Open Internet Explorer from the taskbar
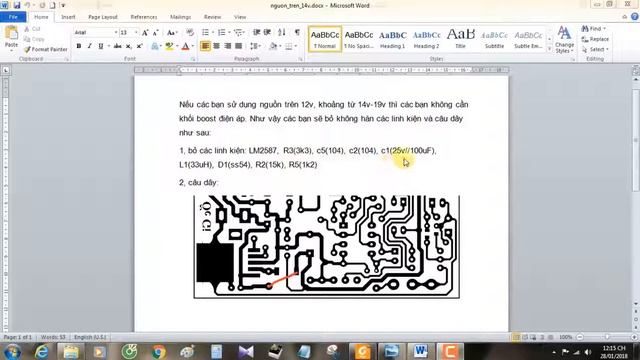640x360 pixels. point(42,351)
